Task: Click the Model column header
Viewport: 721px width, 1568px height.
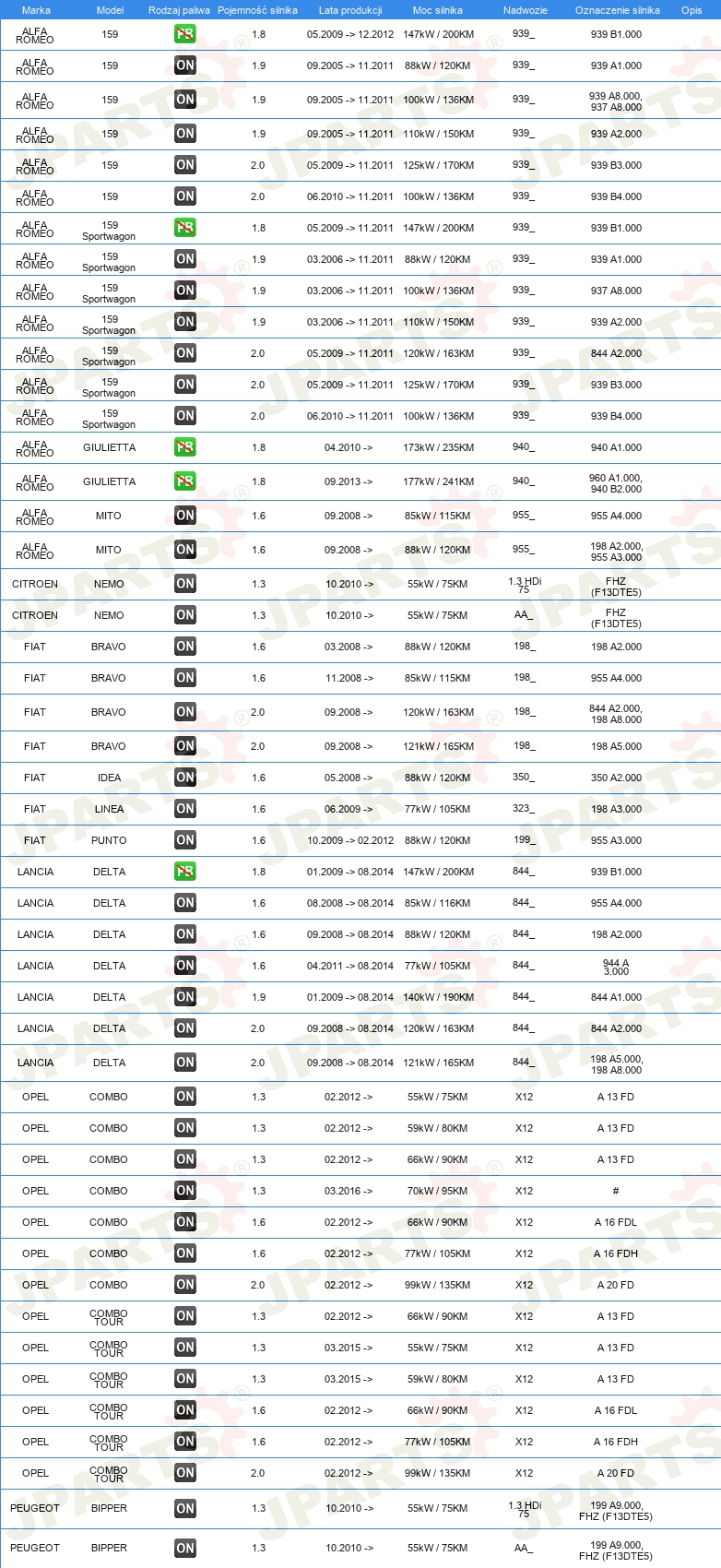Action: coord(110,10)
